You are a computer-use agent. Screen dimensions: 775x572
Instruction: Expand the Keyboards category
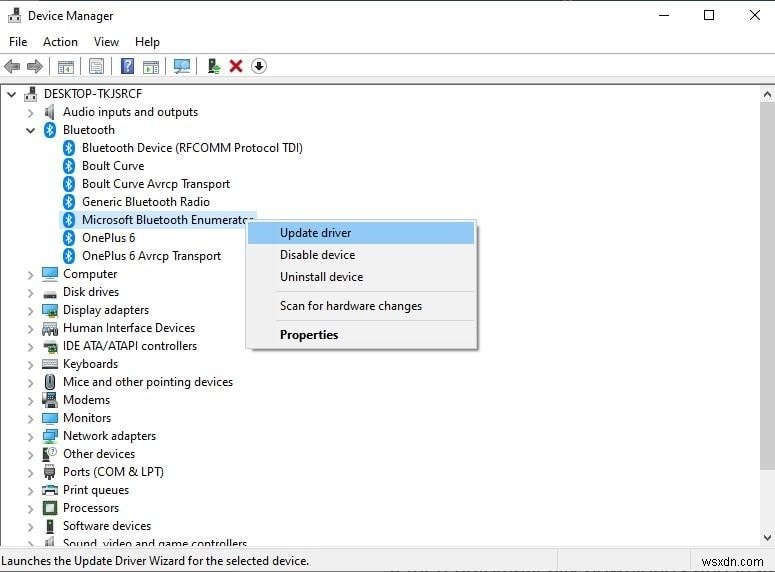tap(31, 365)
